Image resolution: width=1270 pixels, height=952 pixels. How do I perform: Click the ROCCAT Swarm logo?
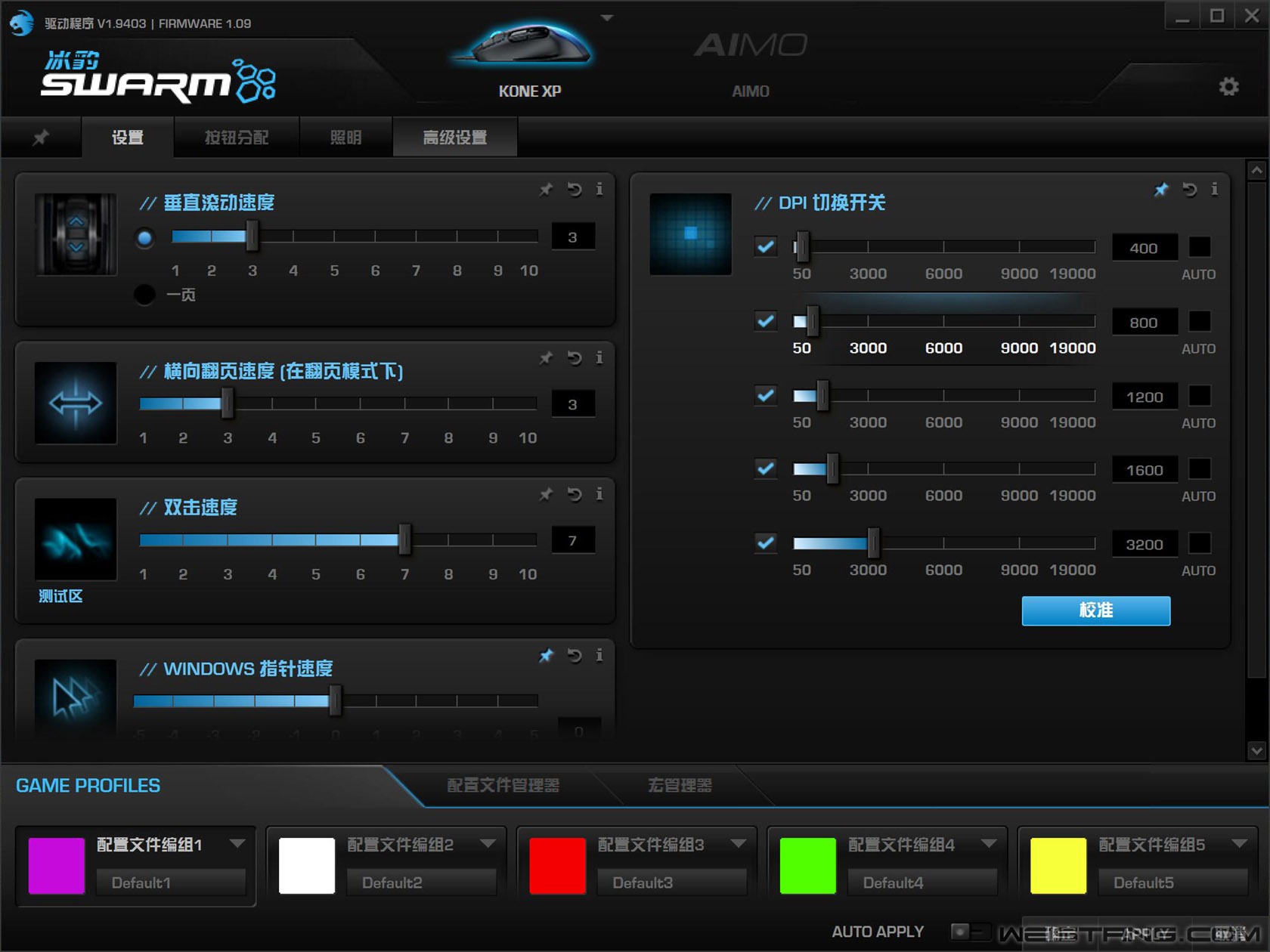tap(157, 77)
